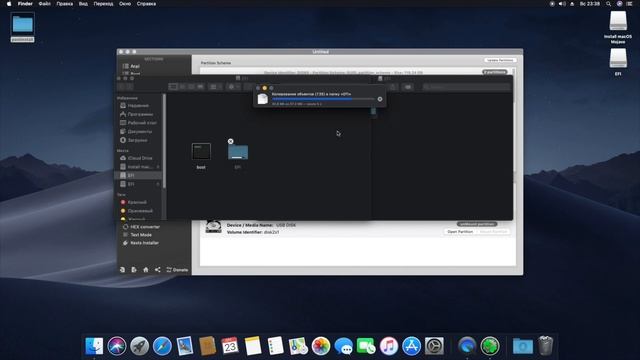Open HEX converter tool in Clover Configurator

(141, 227)
